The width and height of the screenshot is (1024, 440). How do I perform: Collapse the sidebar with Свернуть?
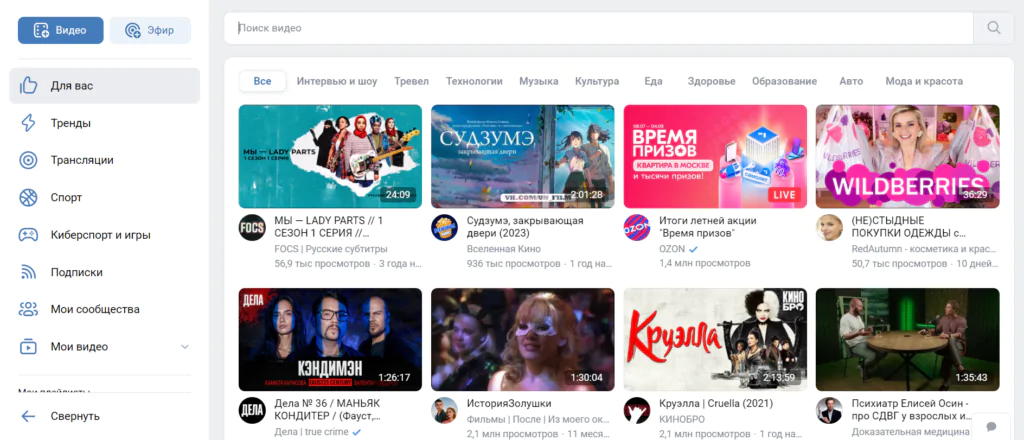point(104,416)
